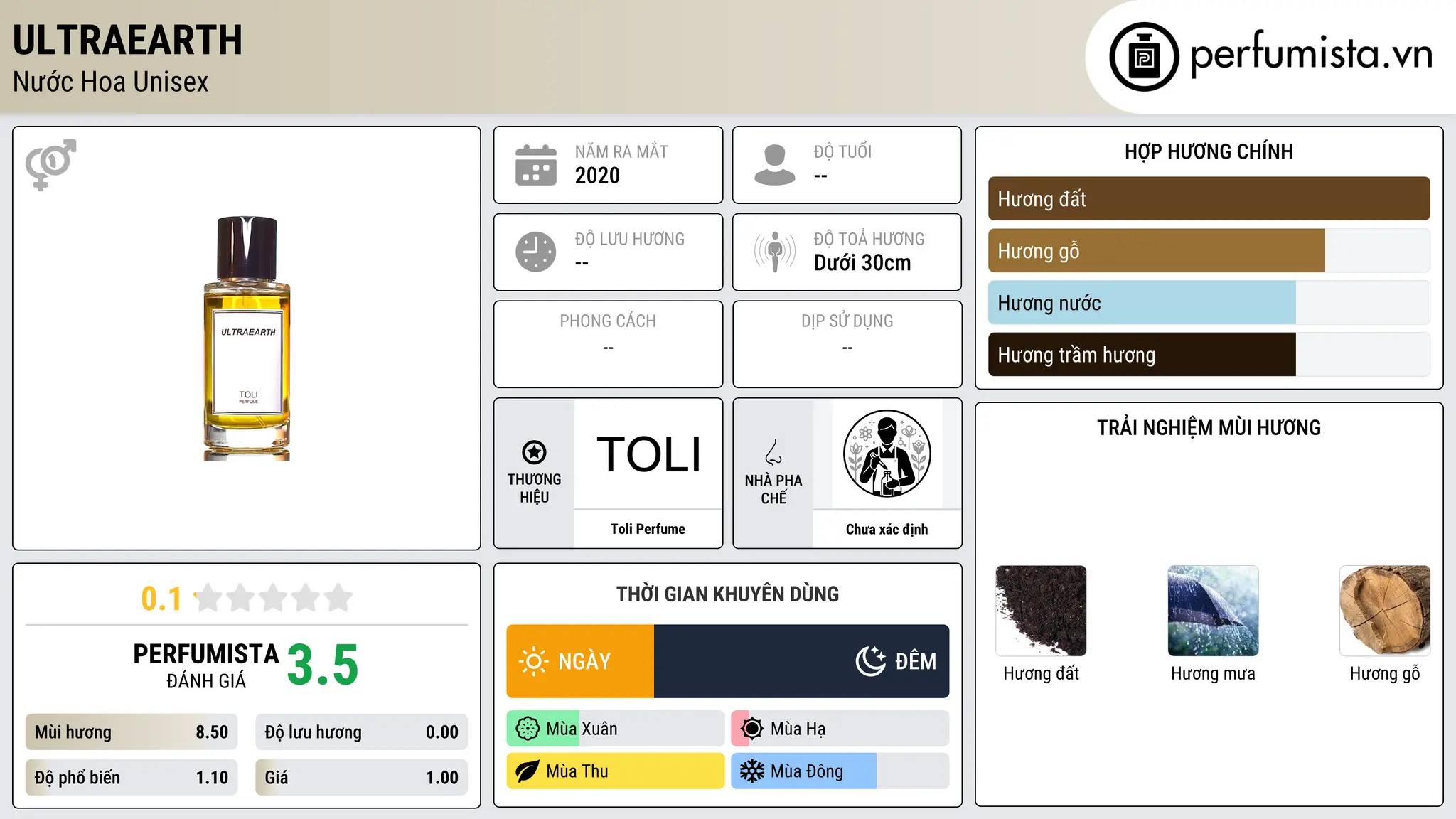Viewport: 1456px width, 819px height.
Task: Click the Thương hiệu label
Action: pyautogui.click(x=534, y=488)
